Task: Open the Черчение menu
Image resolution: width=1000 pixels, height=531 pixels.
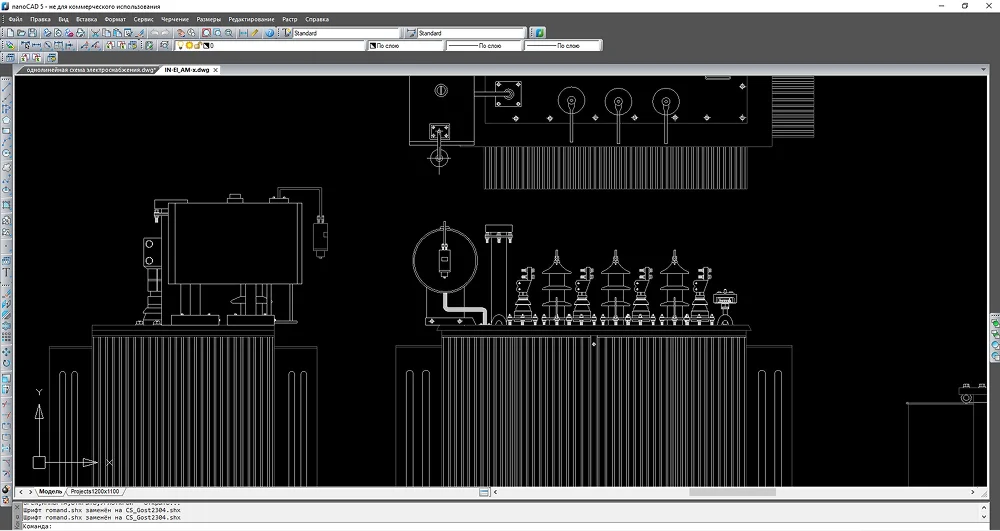Action: [x=176, y=20]
